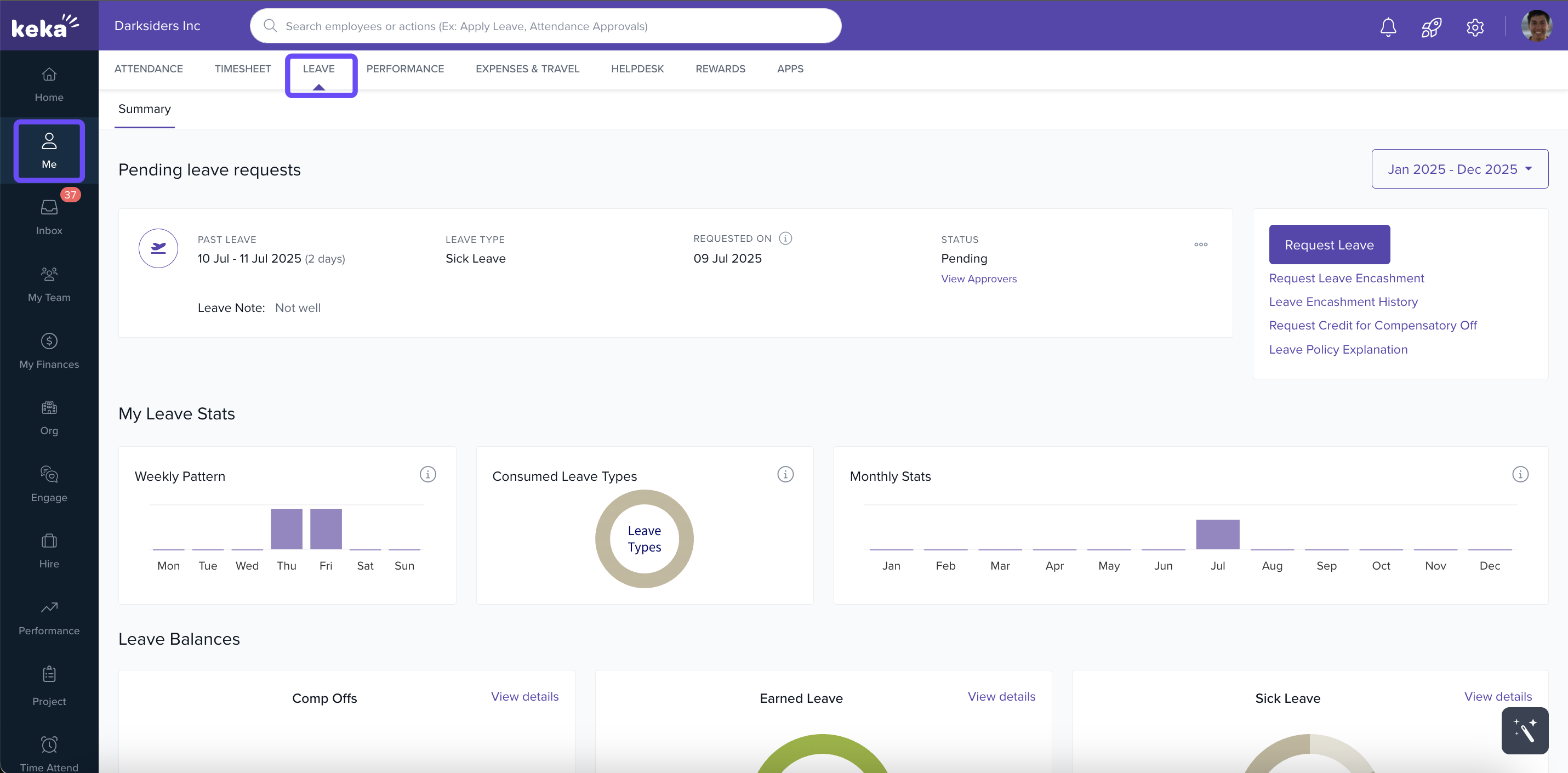Open the settings gear icon

1475,27
